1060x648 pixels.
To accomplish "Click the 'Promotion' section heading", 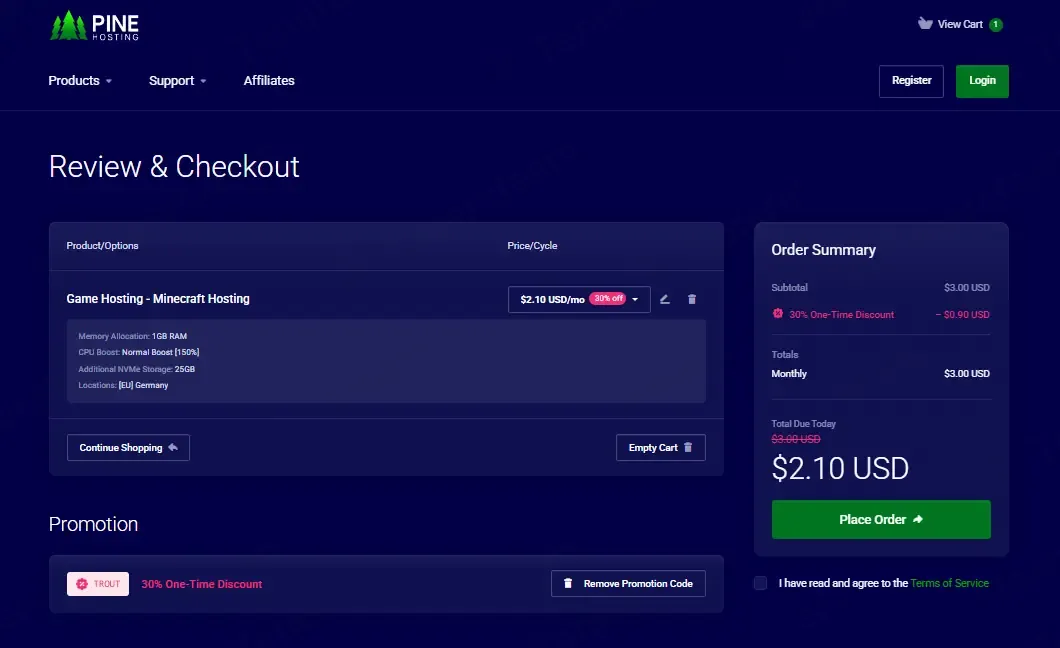I will point(93,524).
